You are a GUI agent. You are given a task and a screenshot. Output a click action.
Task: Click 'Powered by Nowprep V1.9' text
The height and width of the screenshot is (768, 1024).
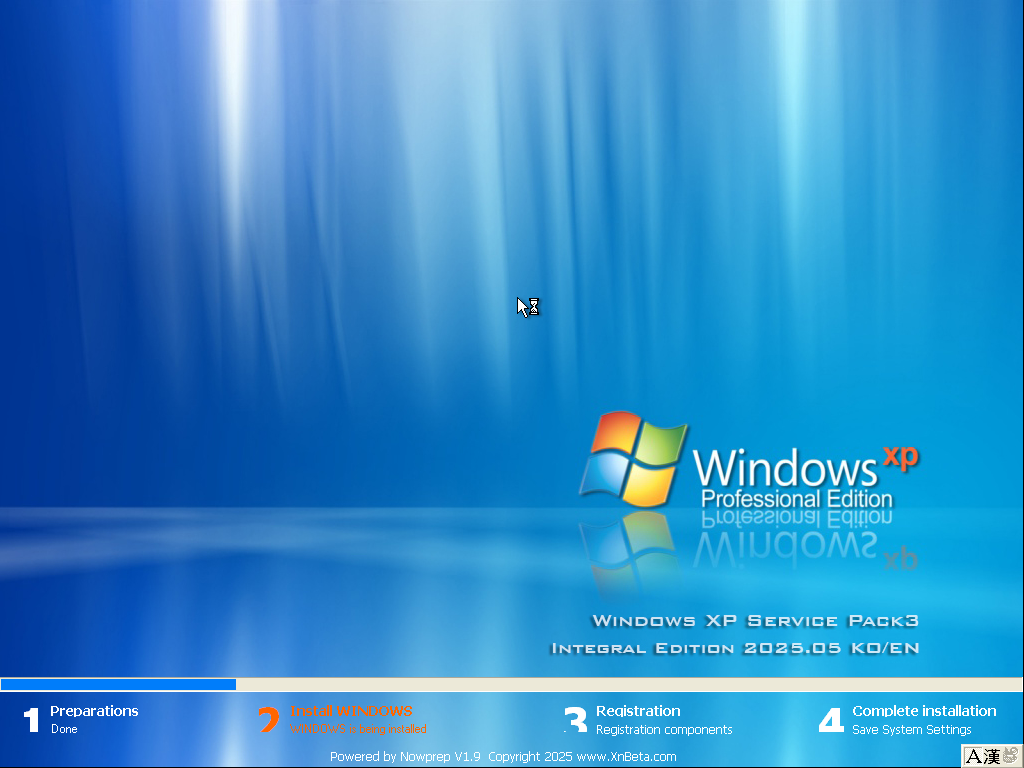405,756
